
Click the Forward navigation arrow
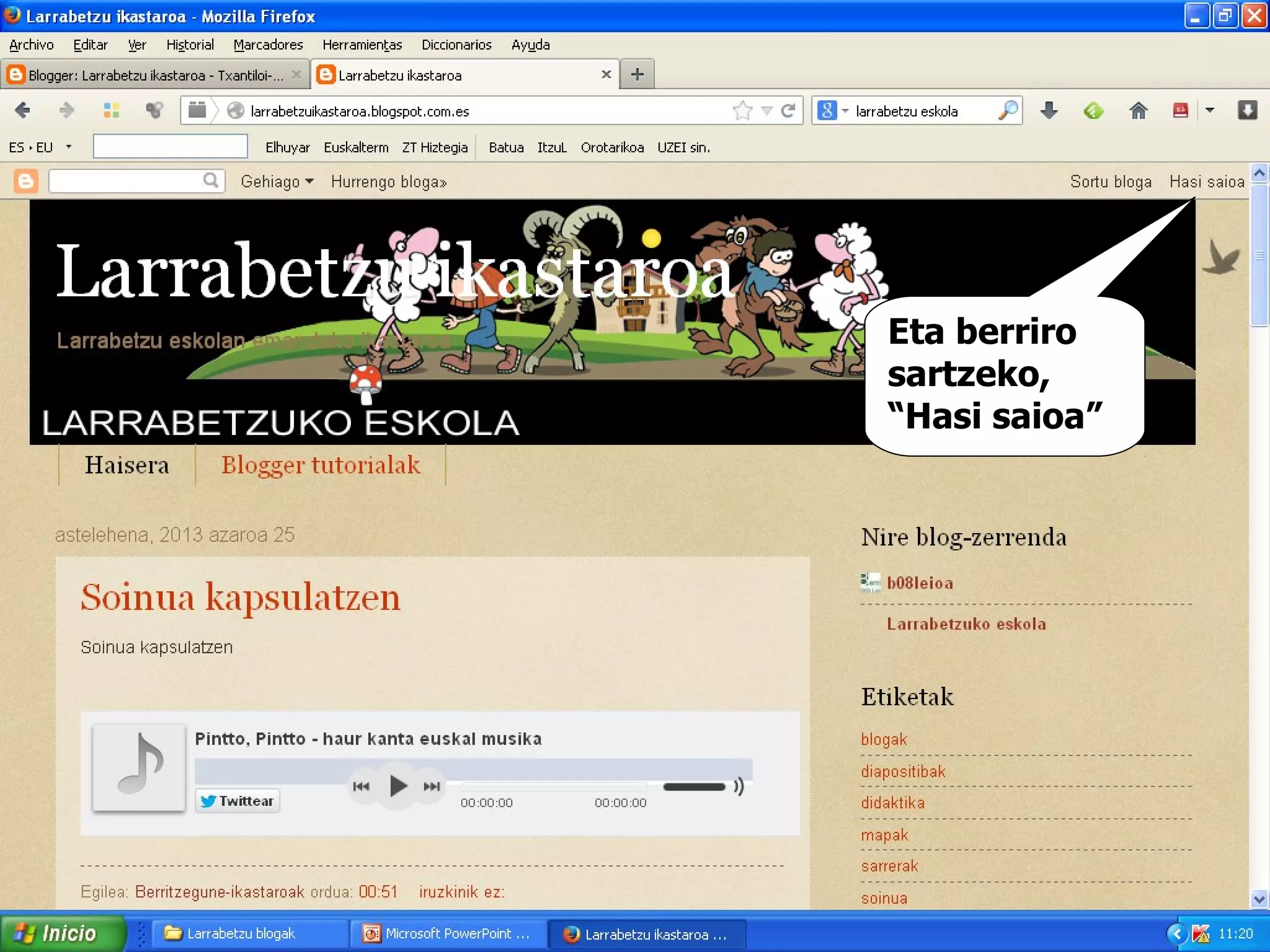(x=66, y=111)
